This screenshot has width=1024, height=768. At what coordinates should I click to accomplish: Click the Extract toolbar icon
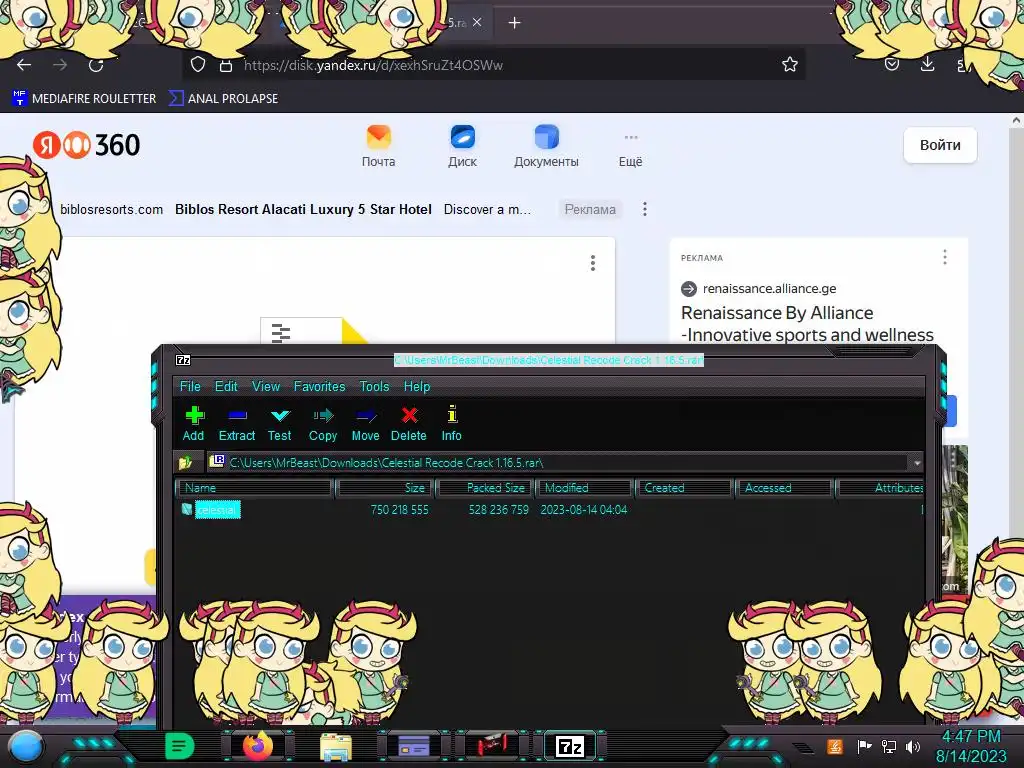tap(236, 424)
